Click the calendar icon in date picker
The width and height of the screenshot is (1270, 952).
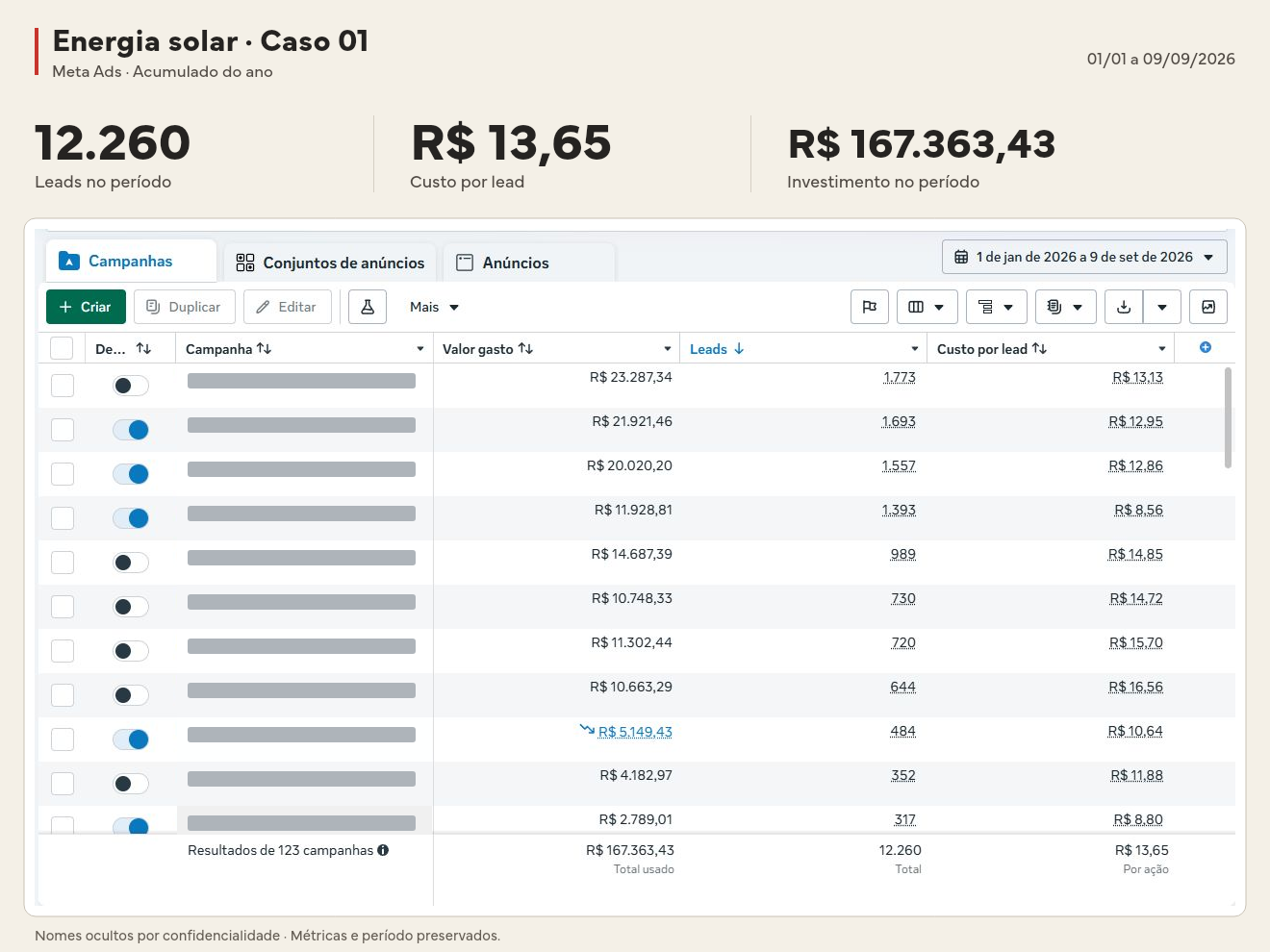click(x=961, y=257)
